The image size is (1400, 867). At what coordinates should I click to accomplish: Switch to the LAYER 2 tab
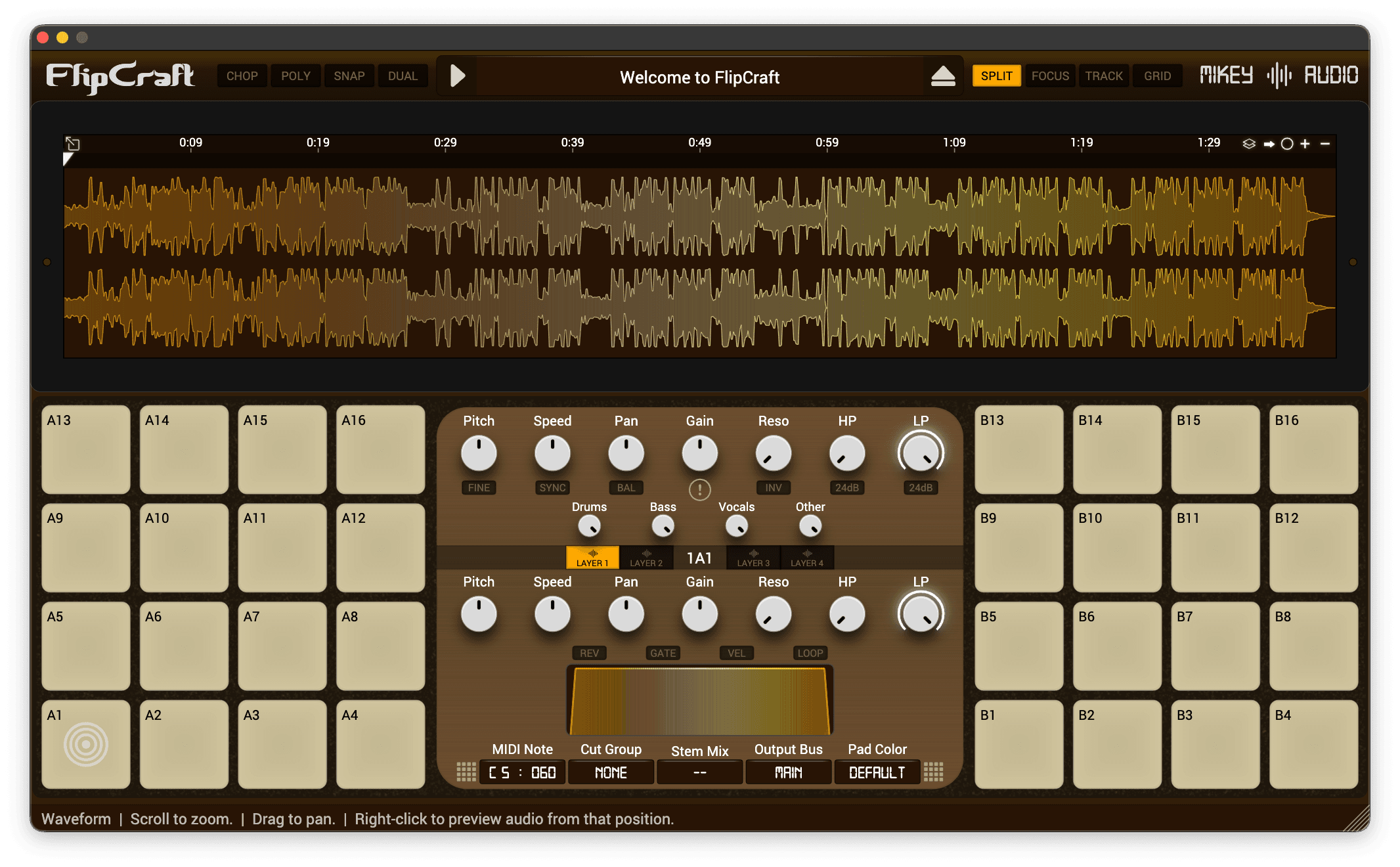pos(646,558)
